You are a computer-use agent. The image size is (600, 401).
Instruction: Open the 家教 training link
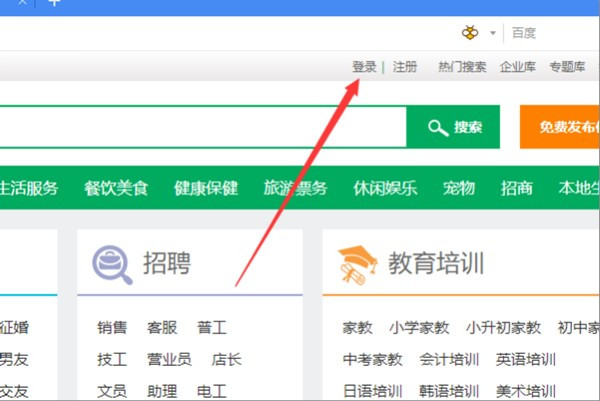click(x=357, y=328)
